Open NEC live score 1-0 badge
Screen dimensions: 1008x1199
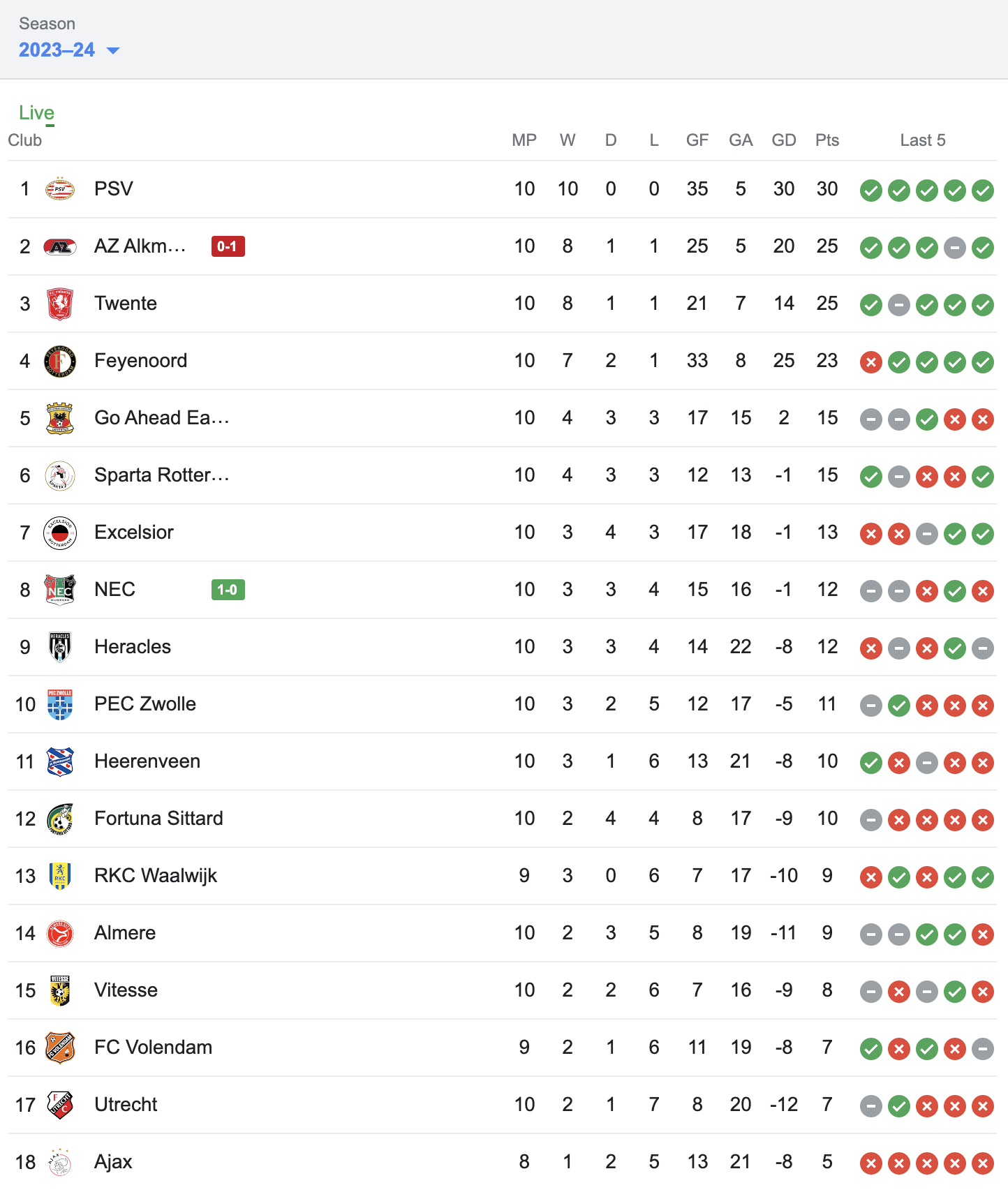(x=228, y=590)
